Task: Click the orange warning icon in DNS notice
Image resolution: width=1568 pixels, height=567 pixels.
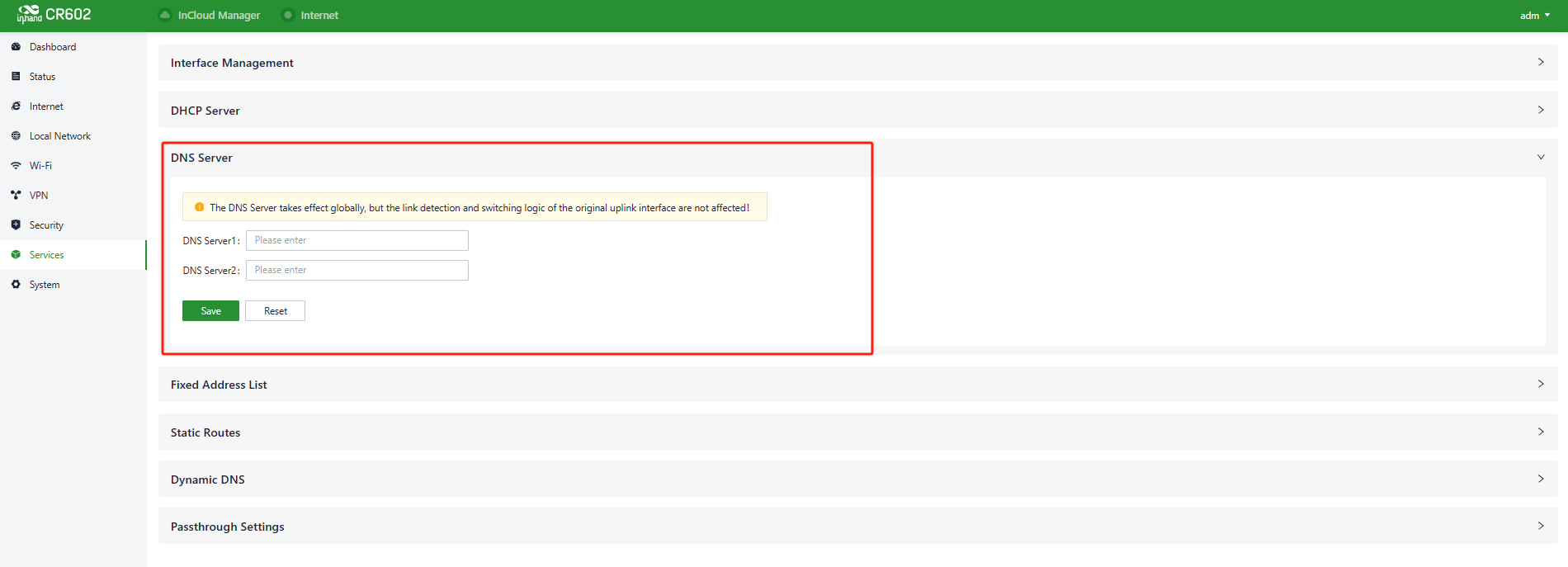Action: click(199, 207)
